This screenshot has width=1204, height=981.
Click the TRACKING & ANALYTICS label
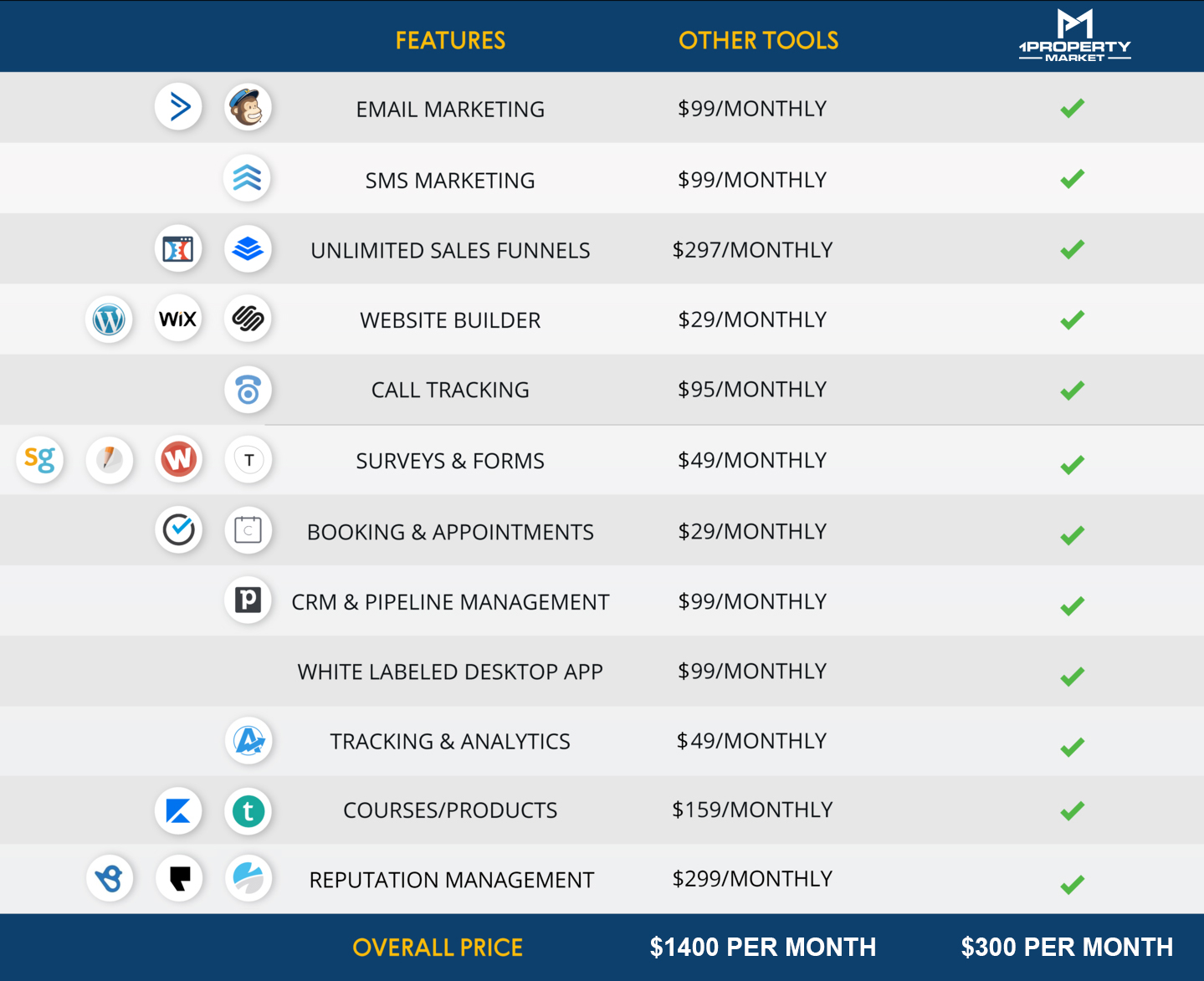pos(450,741)
